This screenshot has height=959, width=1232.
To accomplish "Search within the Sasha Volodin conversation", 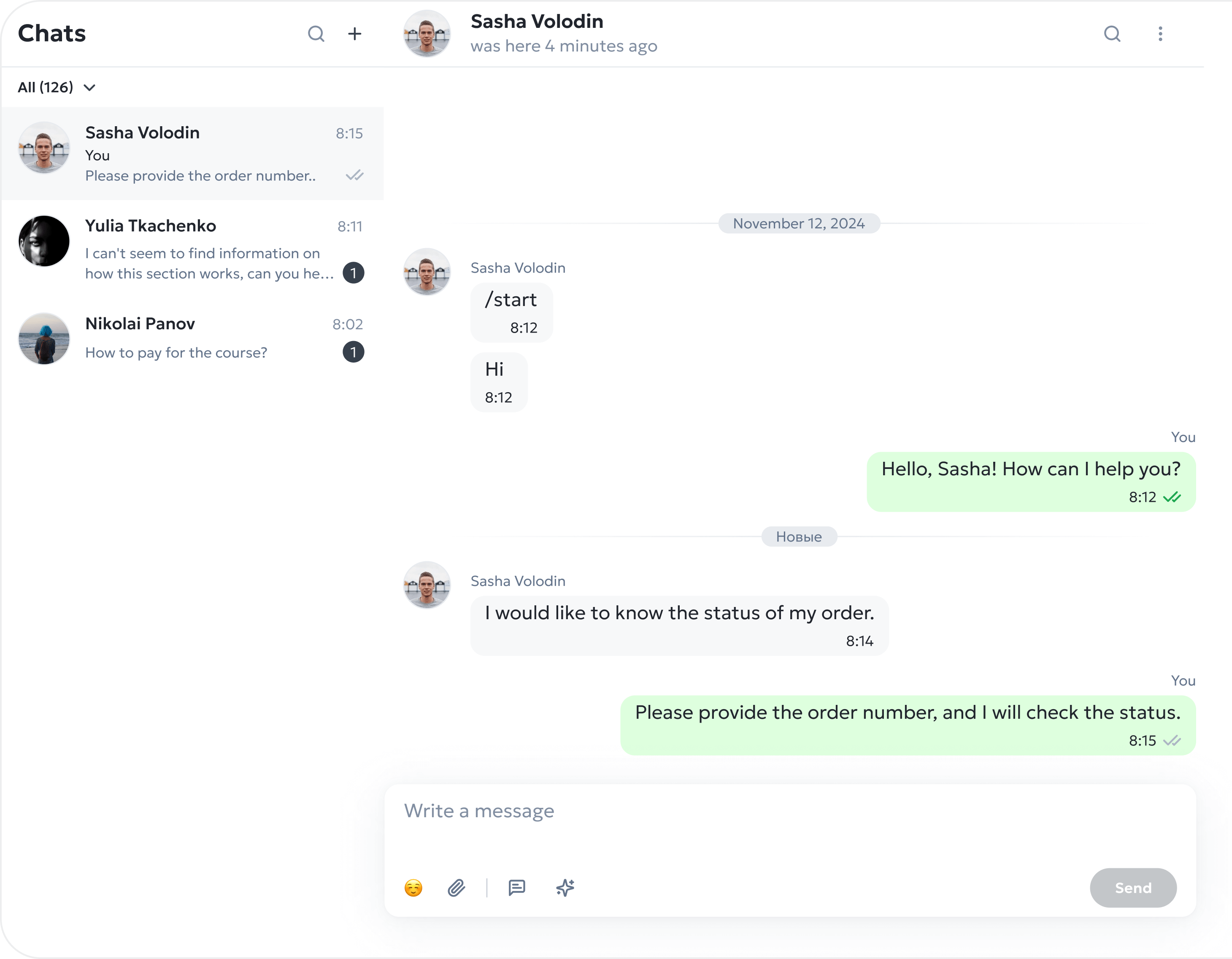I will [x=1112, y=34].
